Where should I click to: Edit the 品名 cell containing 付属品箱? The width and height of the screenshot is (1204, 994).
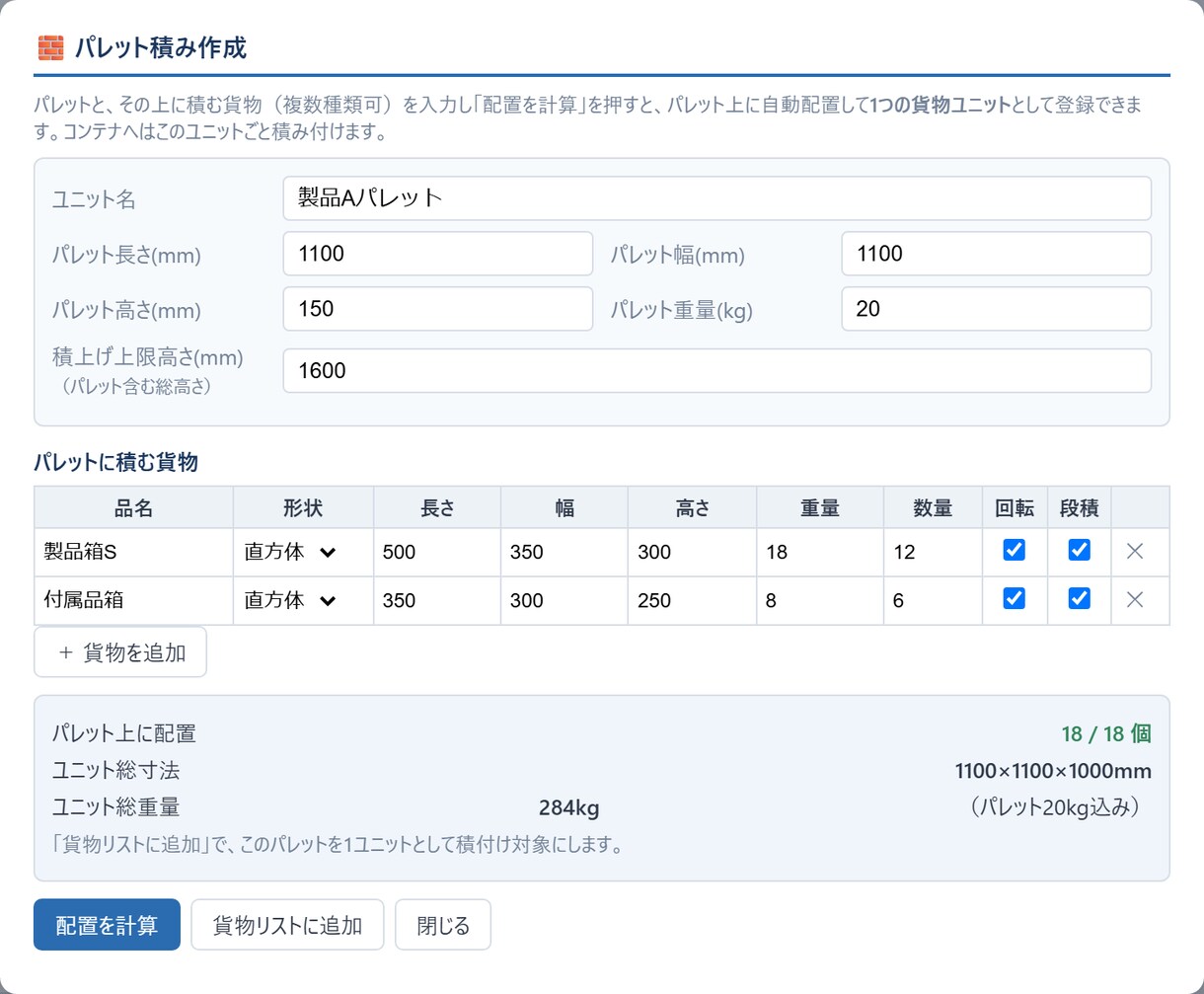click(134, 599)
